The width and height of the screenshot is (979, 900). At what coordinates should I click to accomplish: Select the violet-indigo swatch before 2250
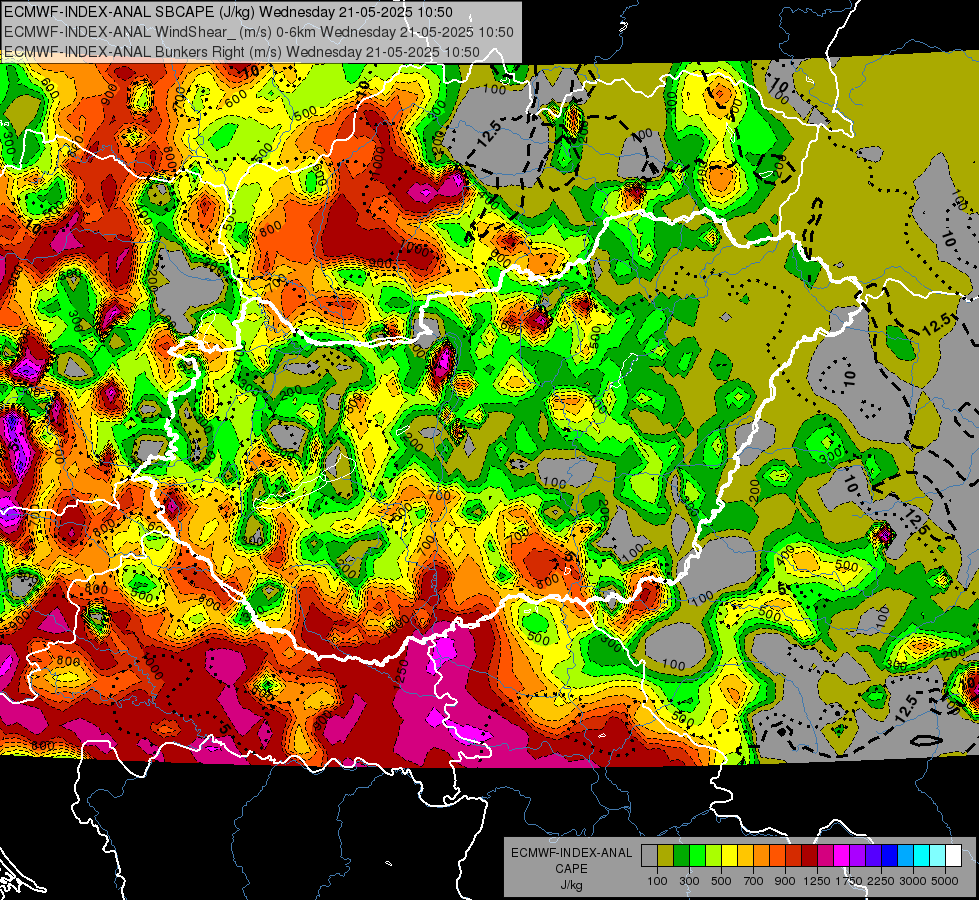click(x=873, y=856)
